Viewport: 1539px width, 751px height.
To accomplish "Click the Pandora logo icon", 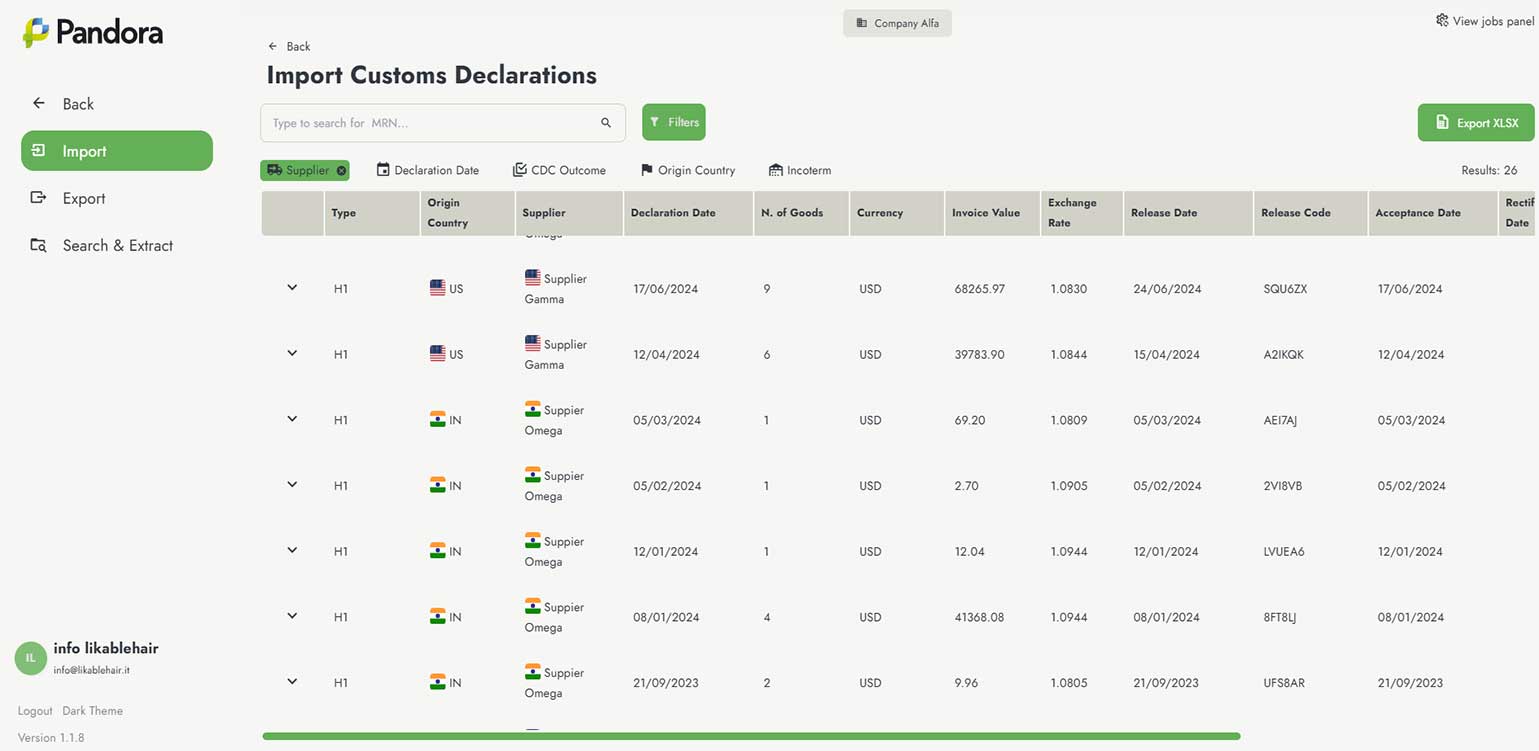I will pos(36,33).
